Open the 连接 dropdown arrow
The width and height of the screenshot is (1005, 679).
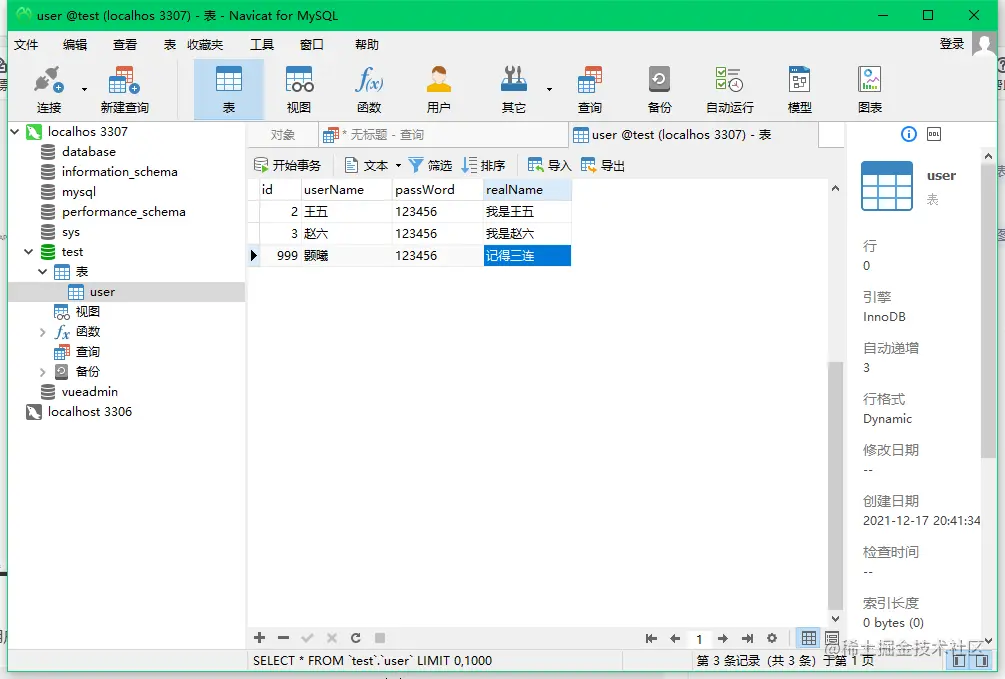coord(84,89)
